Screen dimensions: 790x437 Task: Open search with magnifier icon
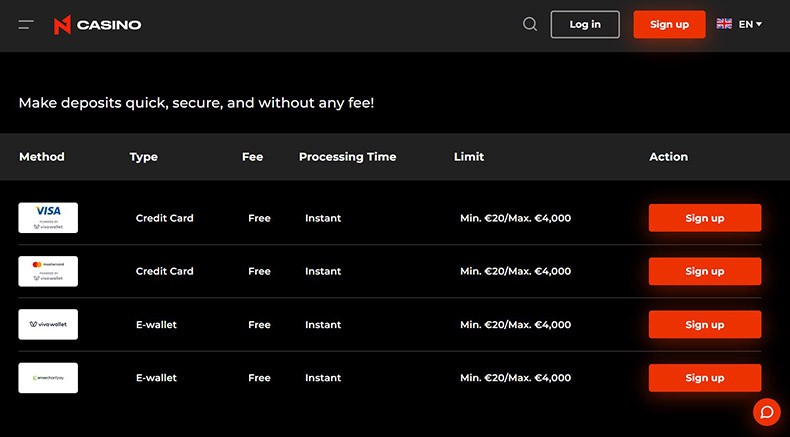[x=530, y=24]
